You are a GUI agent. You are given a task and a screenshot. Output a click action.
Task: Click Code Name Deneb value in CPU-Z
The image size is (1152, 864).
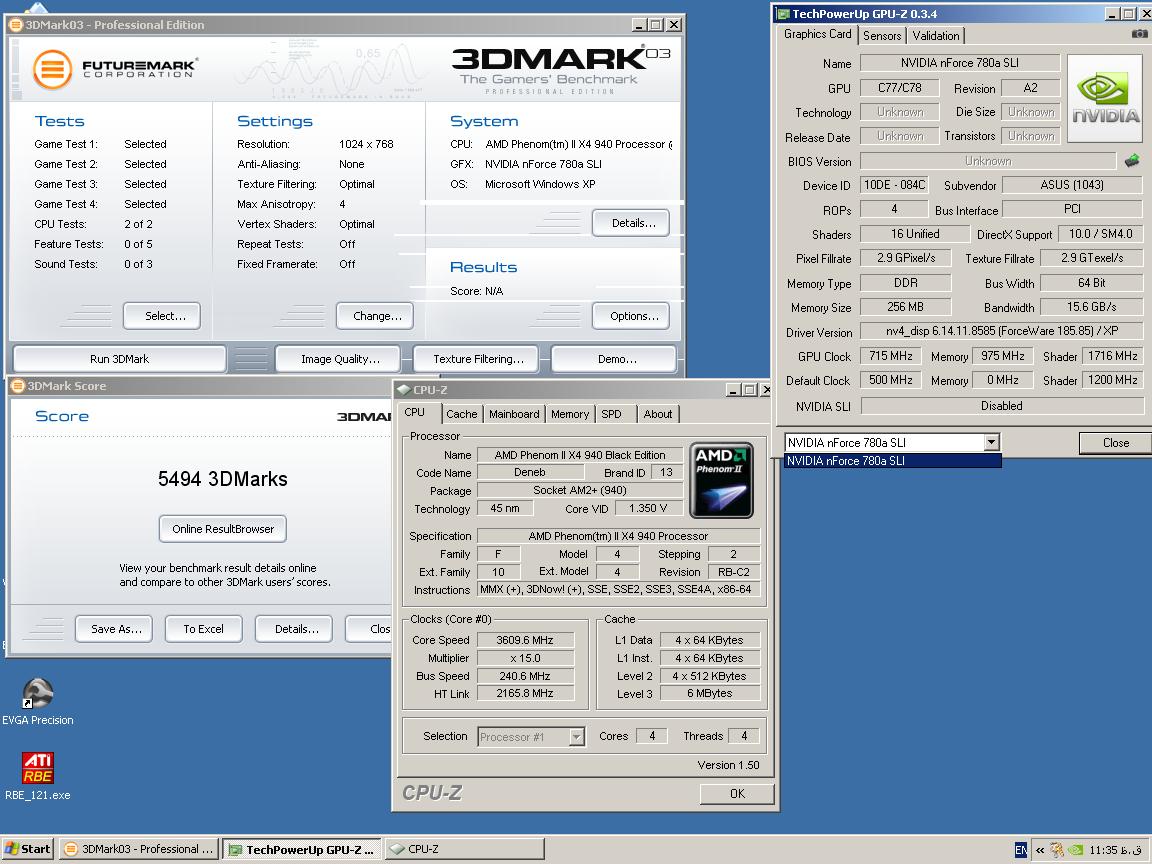[x=530, y=472]
